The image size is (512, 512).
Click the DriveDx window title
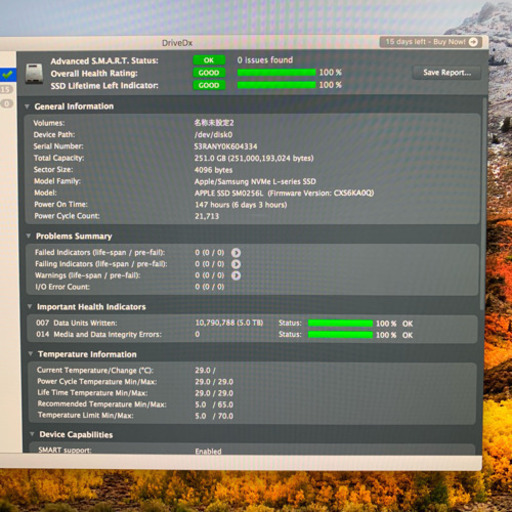177,43
